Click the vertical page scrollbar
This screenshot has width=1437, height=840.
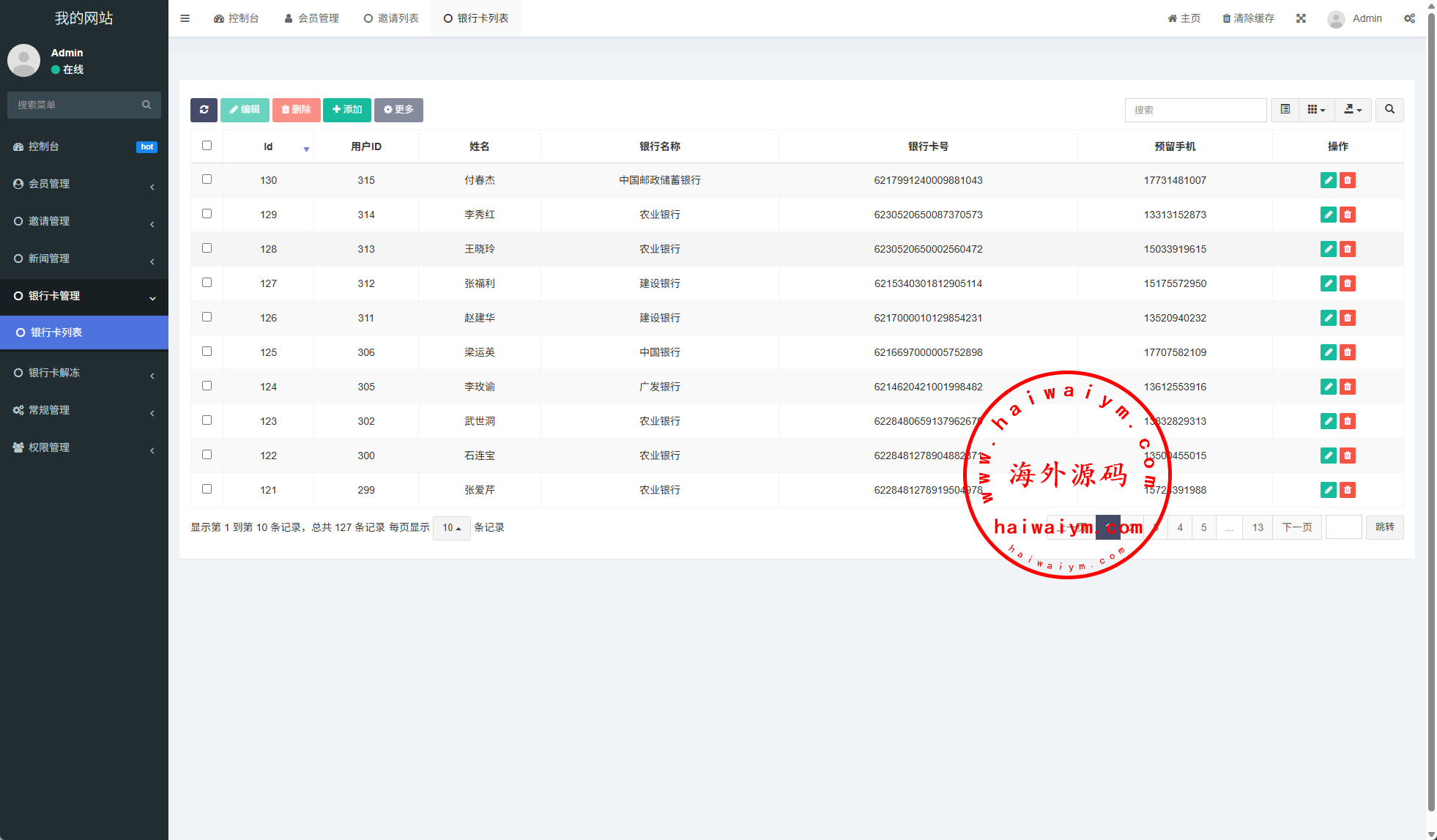coord(1431,410)
